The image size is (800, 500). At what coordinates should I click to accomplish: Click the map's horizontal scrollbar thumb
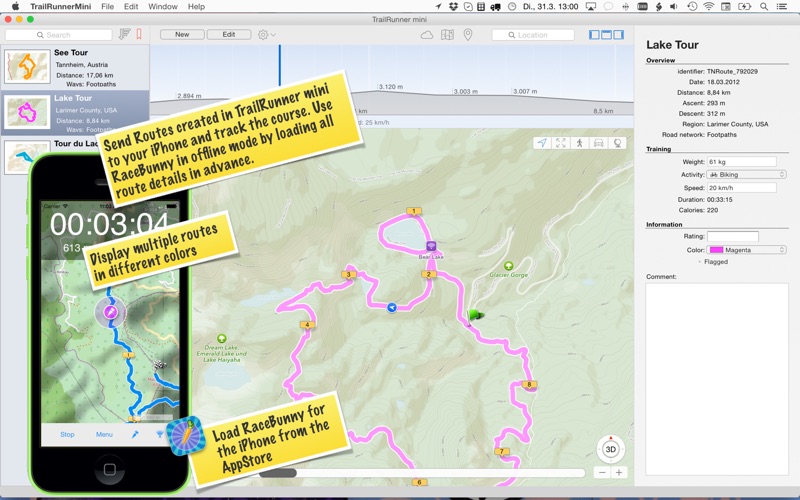click(x=278, y=473)
